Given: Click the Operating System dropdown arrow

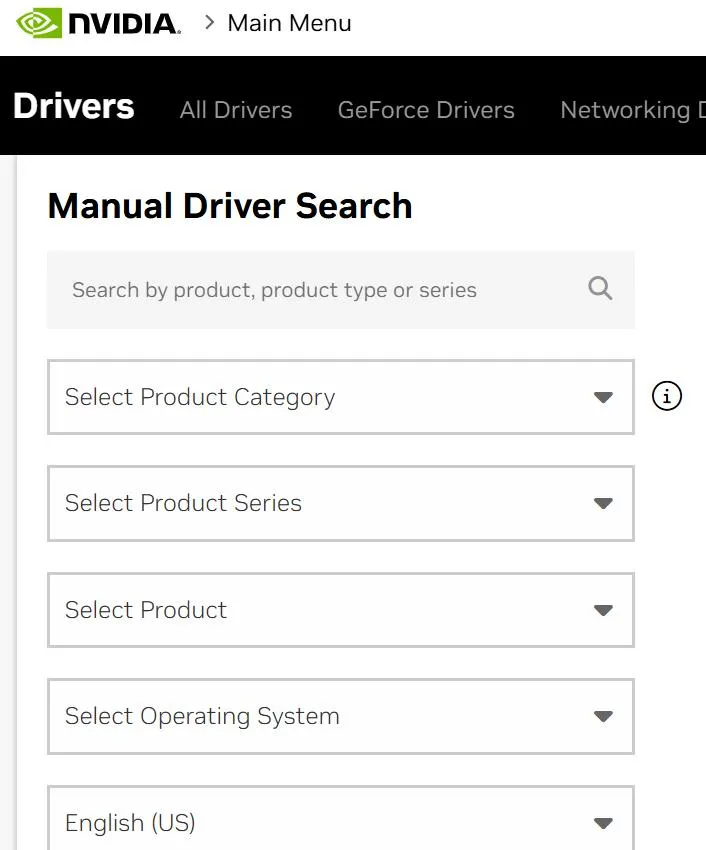Looking at the screenshot, I should point(603,716).
